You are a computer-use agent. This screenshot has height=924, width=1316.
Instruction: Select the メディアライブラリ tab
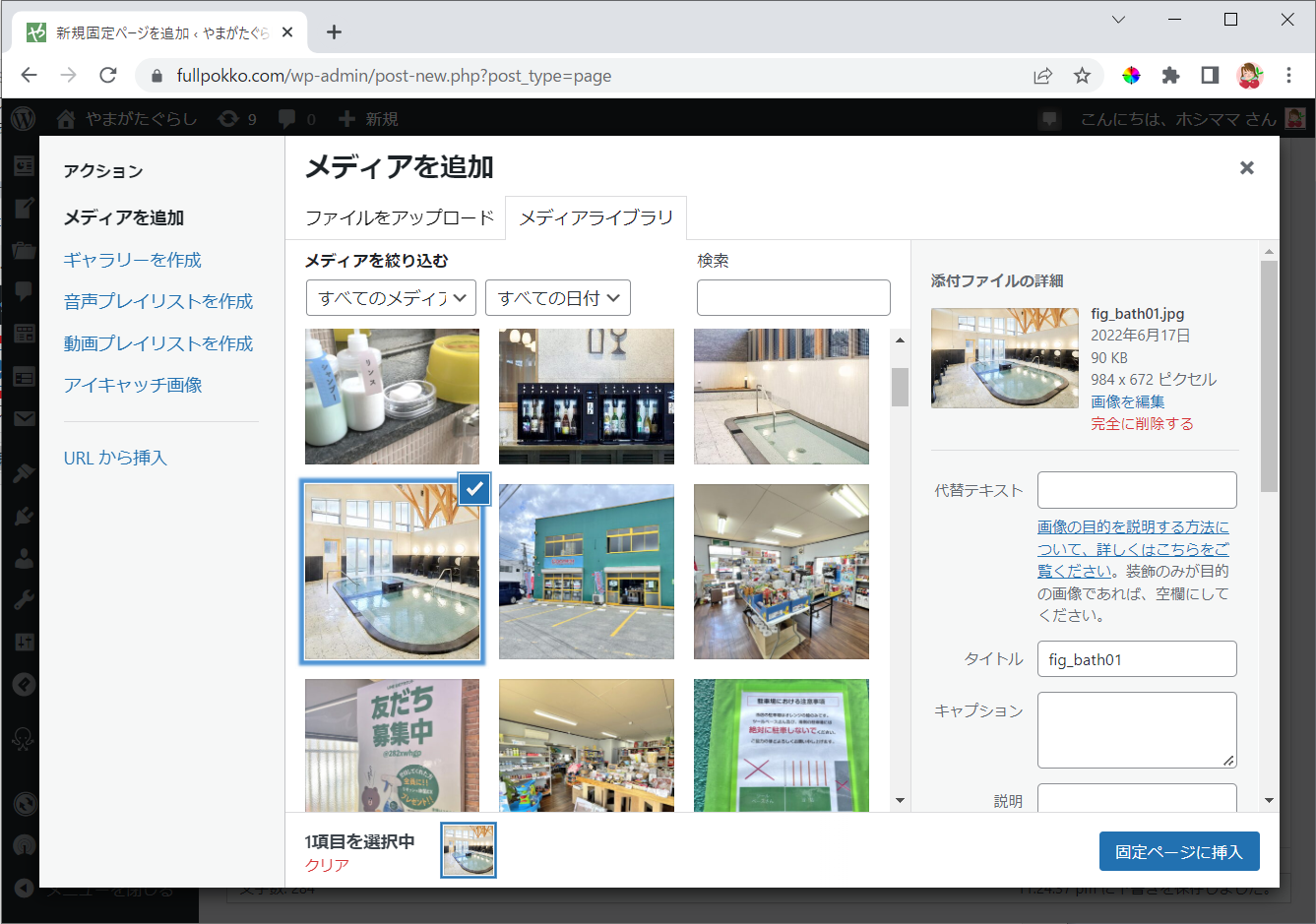595,217
